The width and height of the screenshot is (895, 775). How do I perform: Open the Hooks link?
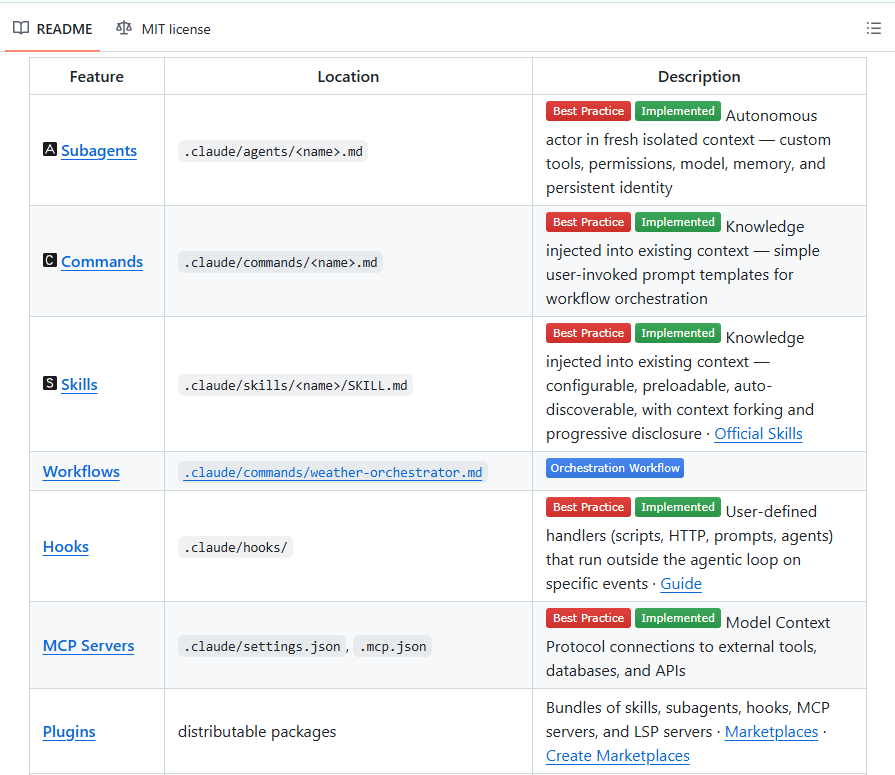[66, 547]
